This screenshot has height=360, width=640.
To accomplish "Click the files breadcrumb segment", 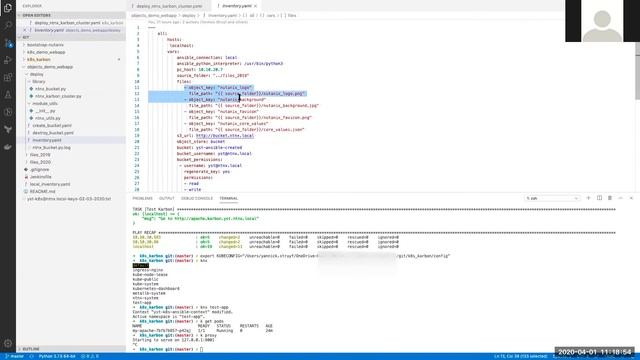I will [x=292, y=16].
